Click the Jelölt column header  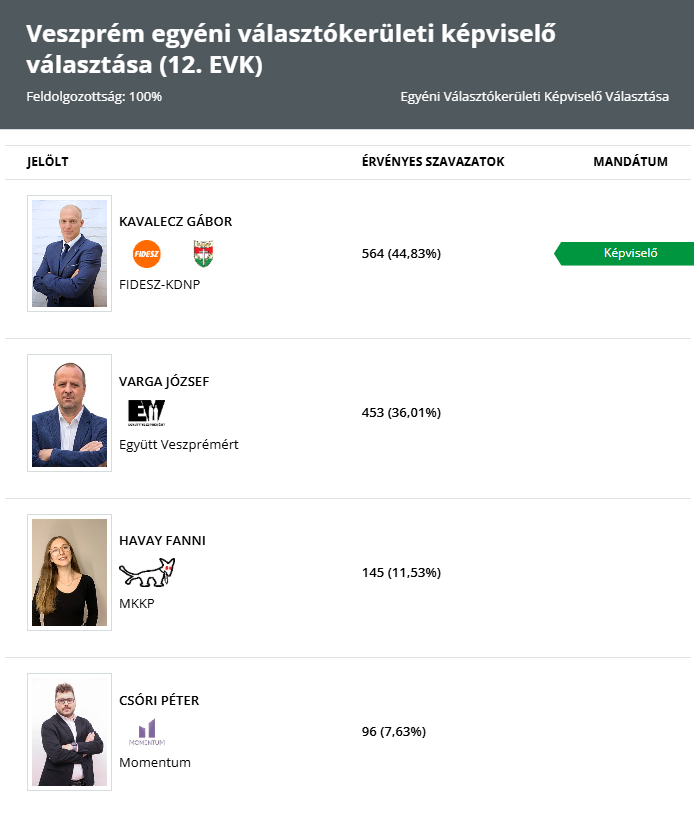pyautogui.click(x=48, y=162)
